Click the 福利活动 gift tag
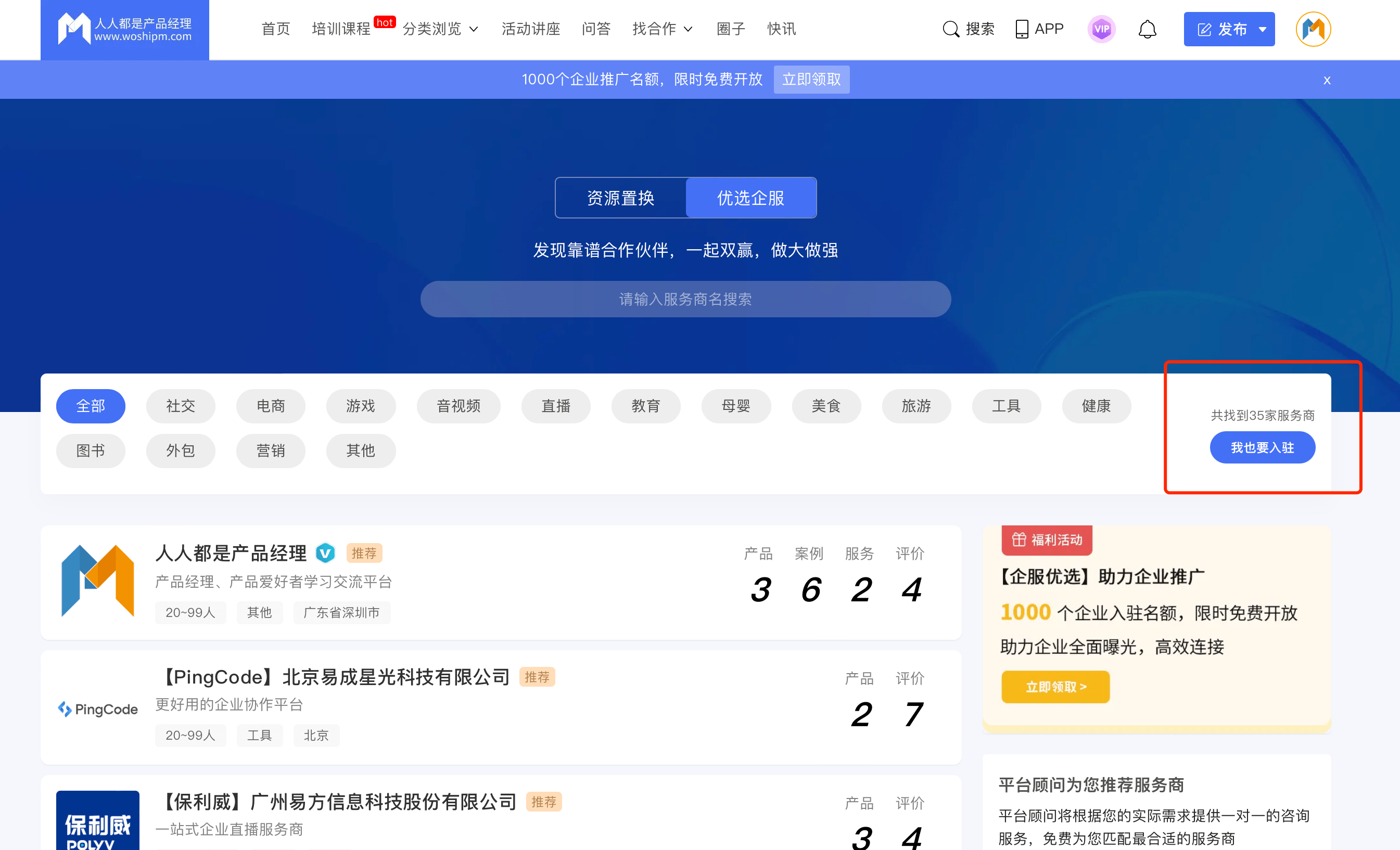 (x=1047, y=539)
